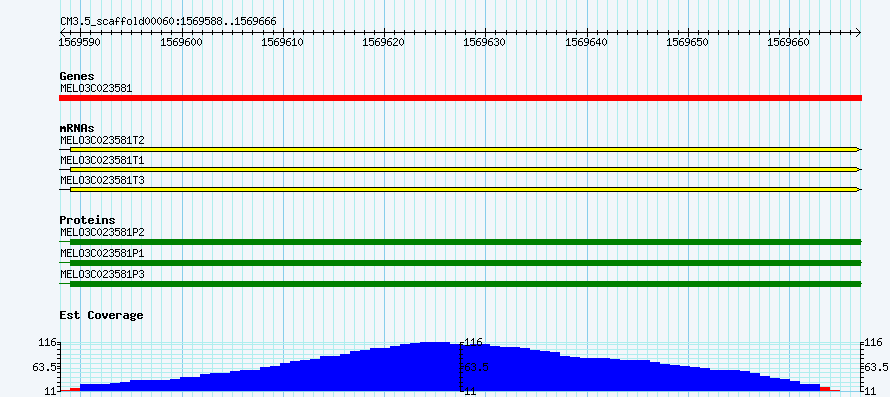The image size is (890, 397).
Task: Click the Proteins track title
Action: [87, 220]
